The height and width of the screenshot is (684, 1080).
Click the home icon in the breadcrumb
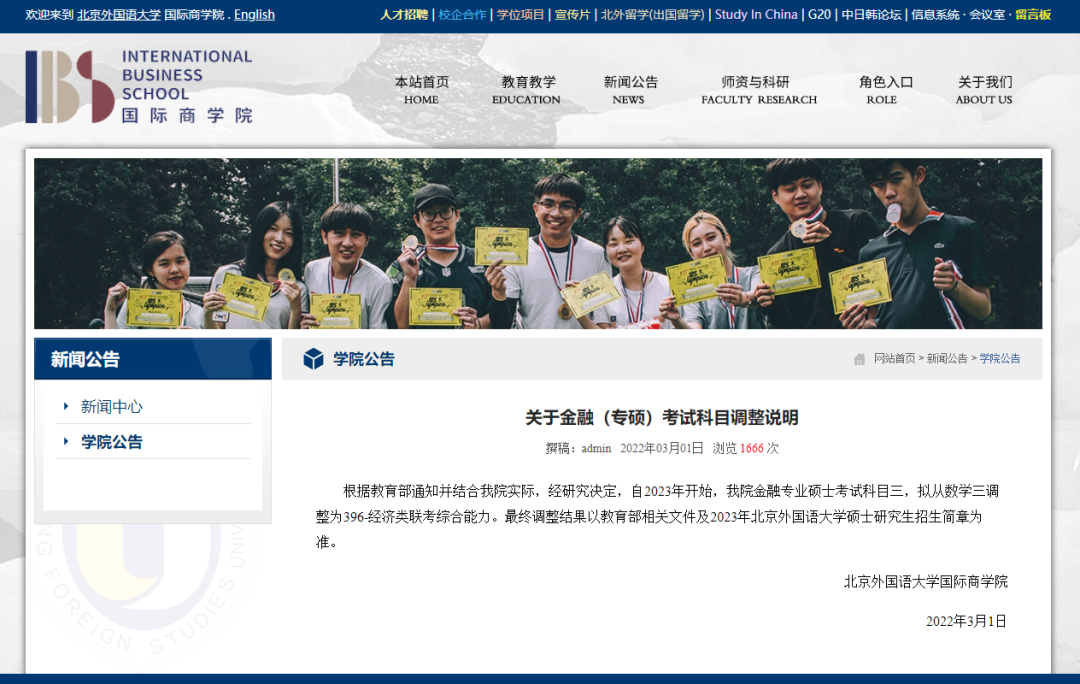[859, 359]
